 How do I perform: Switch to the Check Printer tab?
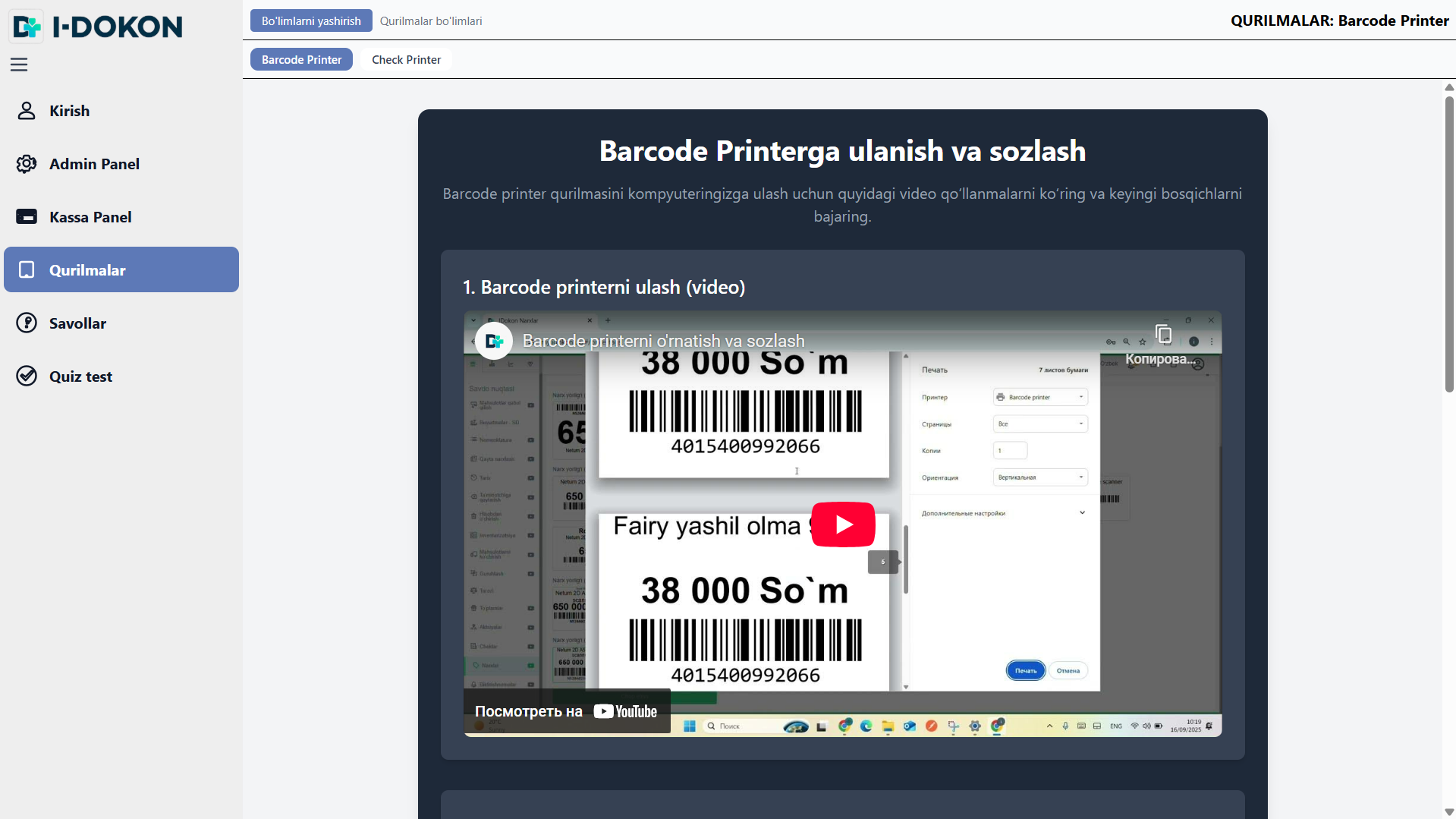coord(406,60)
